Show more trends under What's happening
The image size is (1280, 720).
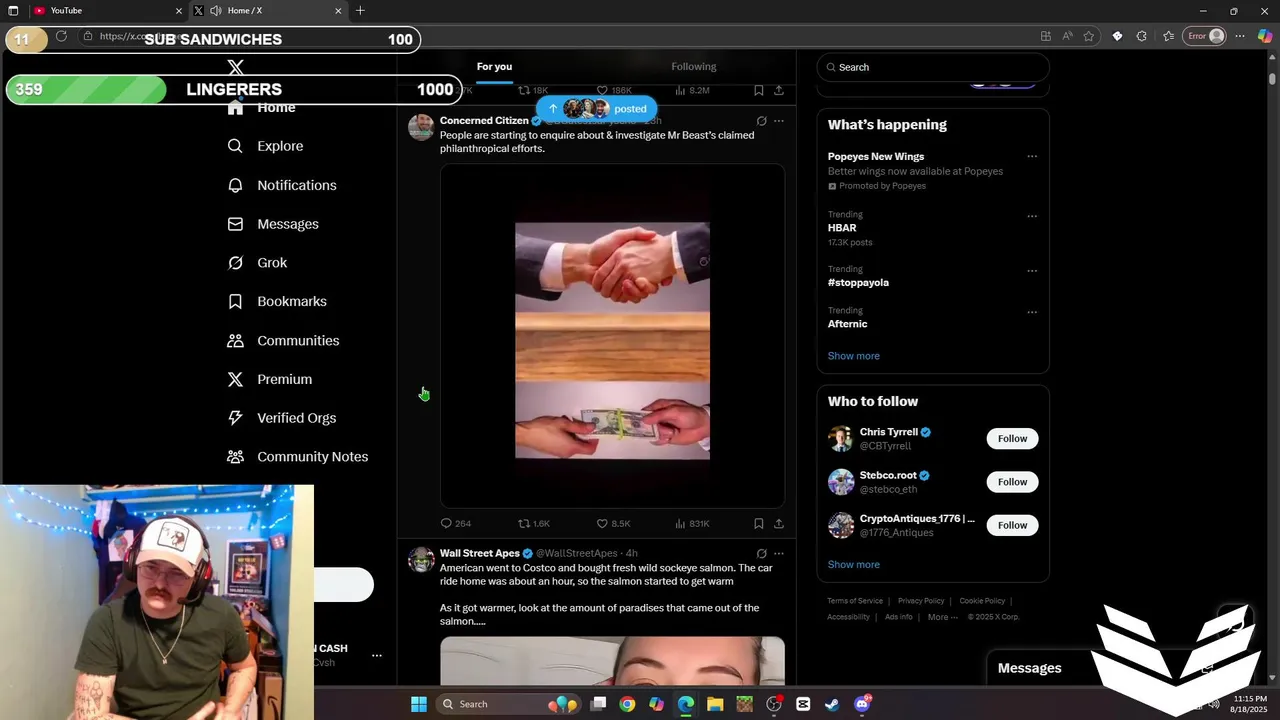click(x=853, y=356)
